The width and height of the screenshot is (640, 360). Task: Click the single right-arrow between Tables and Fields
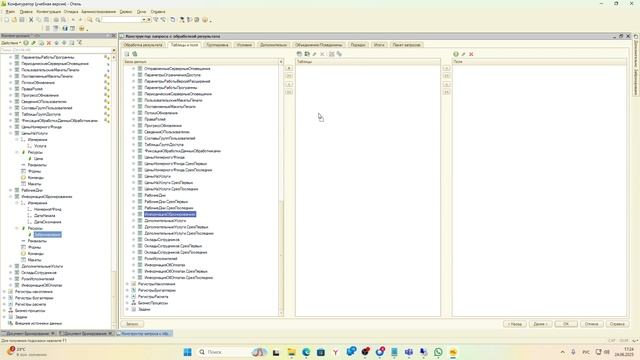(447, 68)
